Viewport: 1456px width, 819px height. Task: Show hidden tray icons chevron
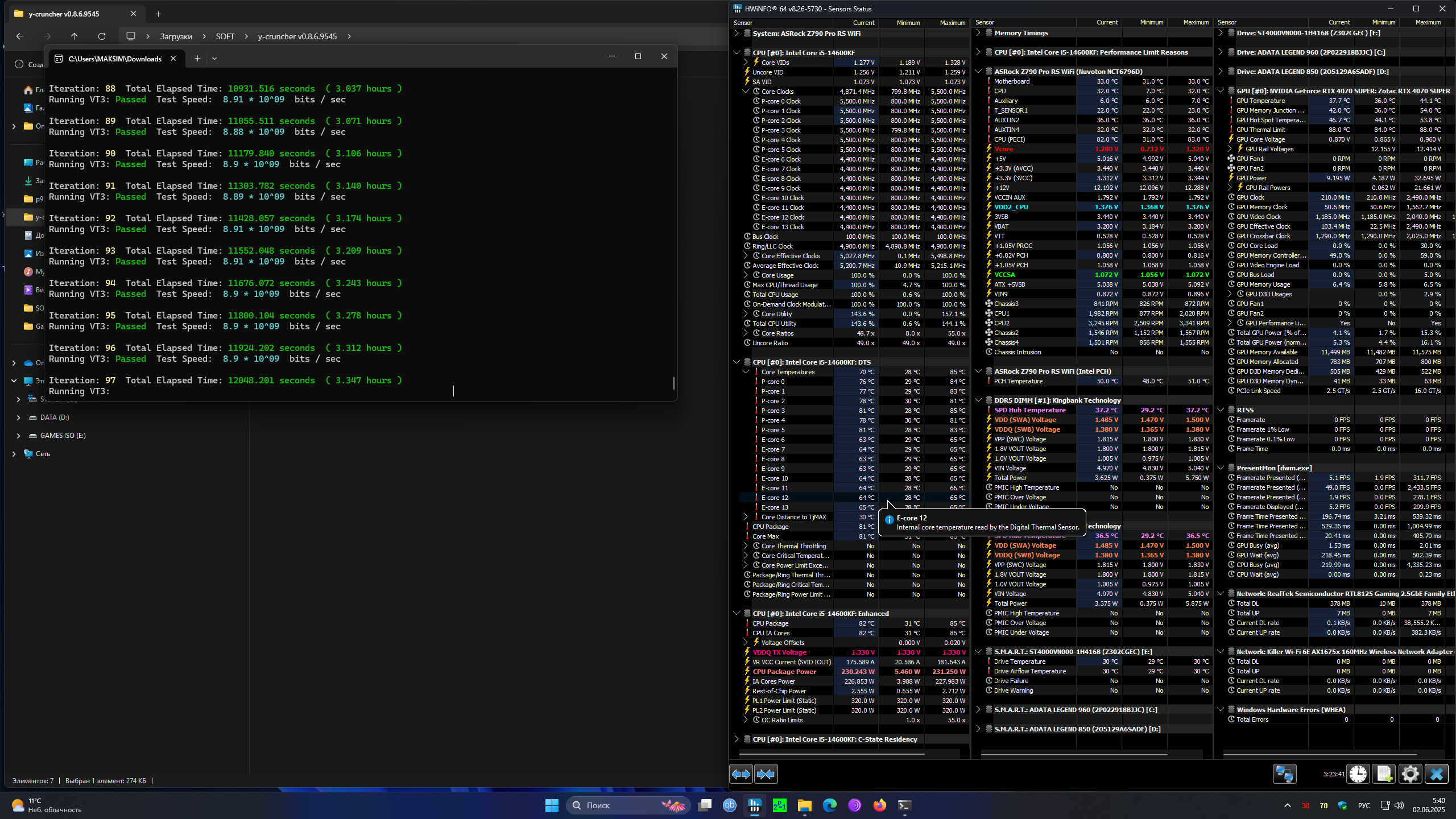(x=1287, y=805)
